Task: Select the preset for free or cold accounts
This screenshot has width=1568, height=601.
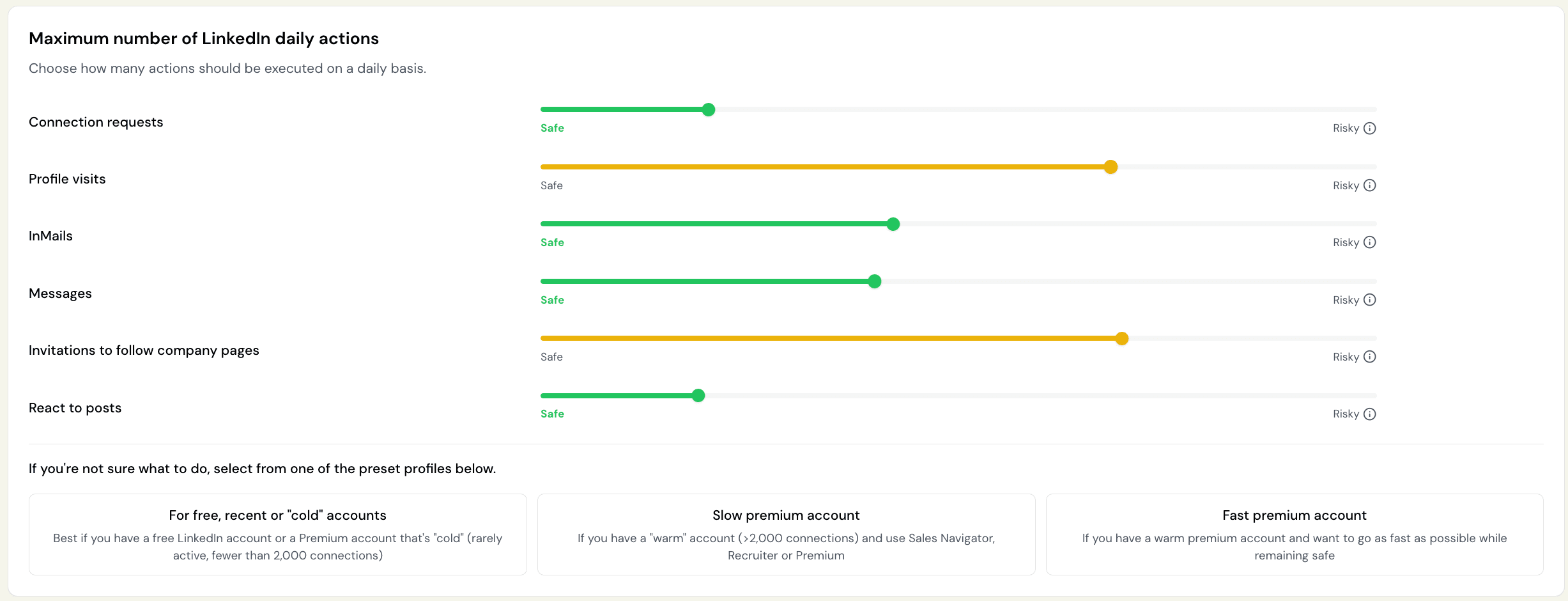Action: click(277, 535)
